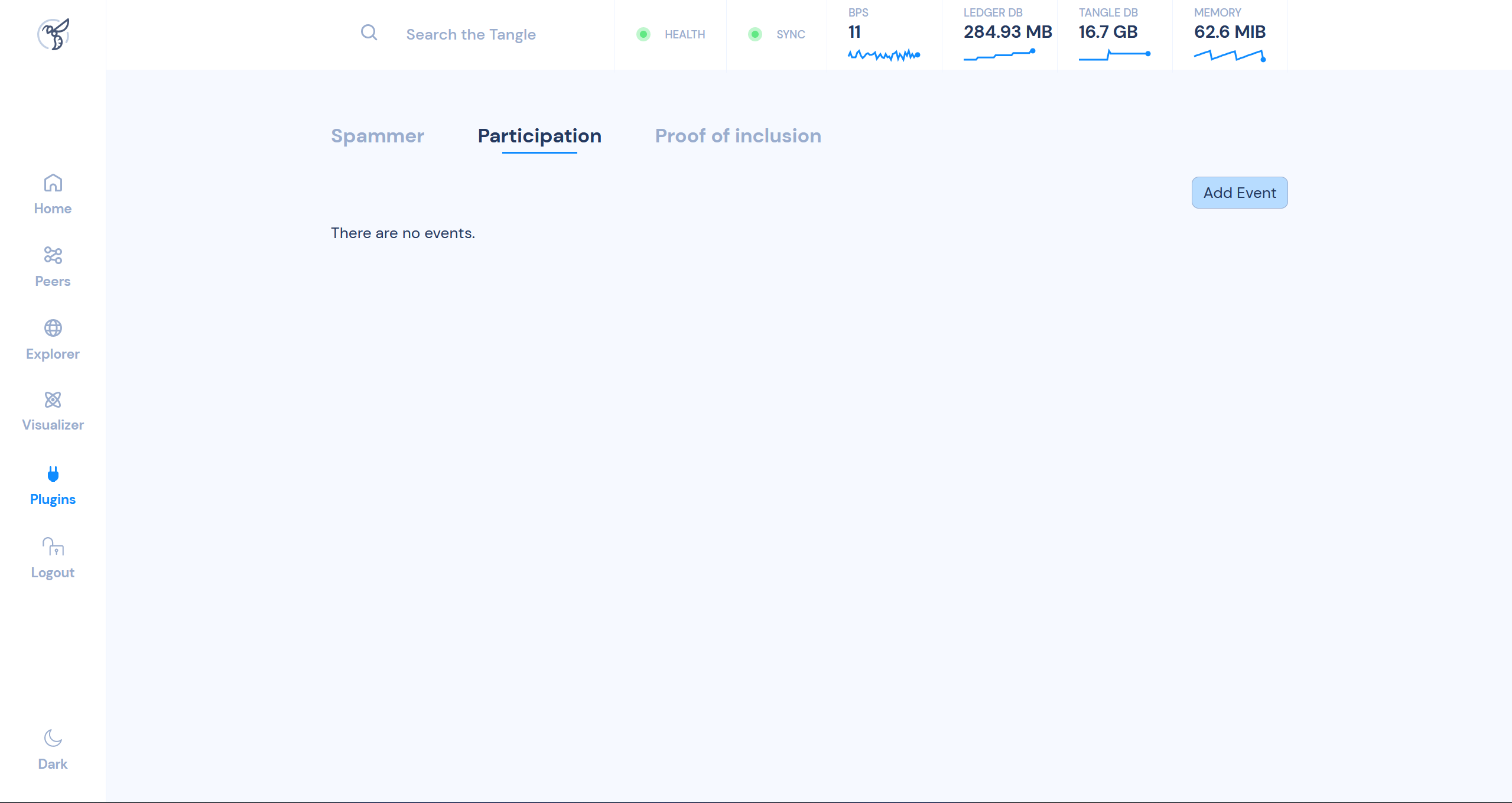Viewport: 1512px width, 803px height.
Task: Open the Peers page icon
Action: (x=53, y=255)
